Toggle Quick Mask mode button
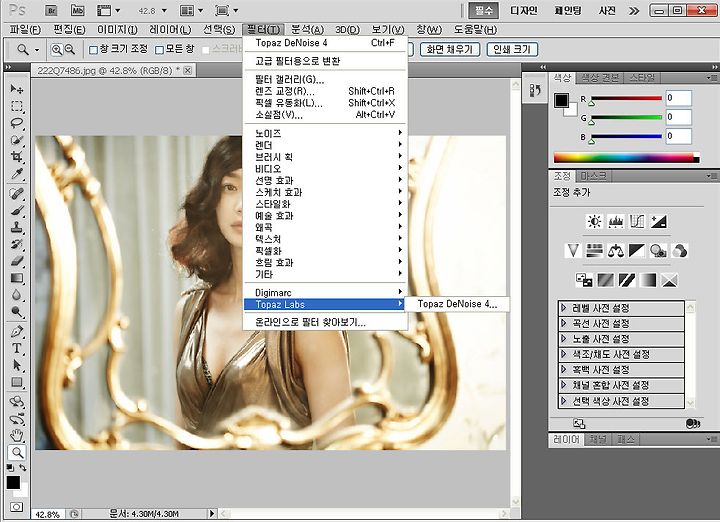 [17, 507]
